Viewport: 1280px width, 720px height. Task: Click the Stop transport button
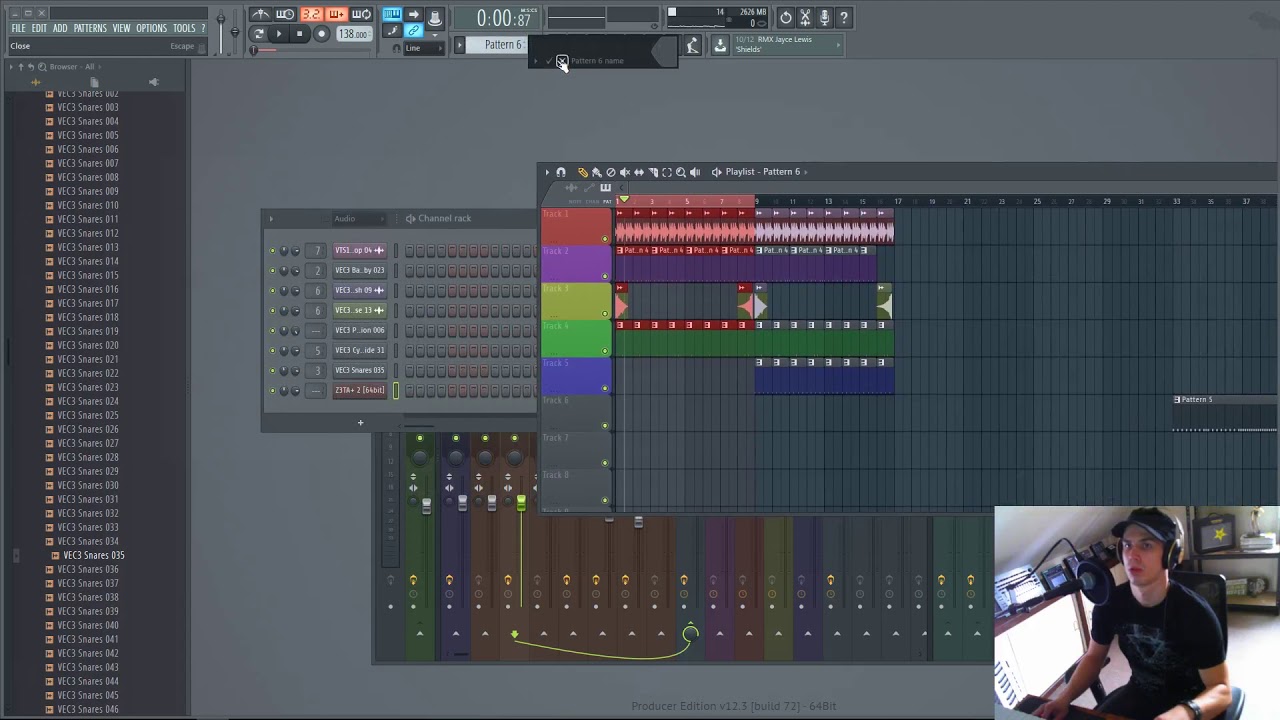click(x=300, y=34)
